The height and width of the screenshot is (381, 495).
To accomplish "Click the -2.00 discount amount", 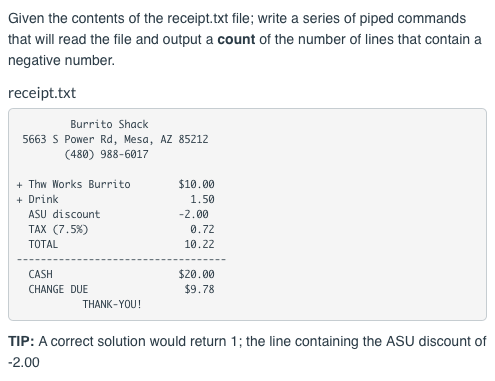I will coord(194,214).
